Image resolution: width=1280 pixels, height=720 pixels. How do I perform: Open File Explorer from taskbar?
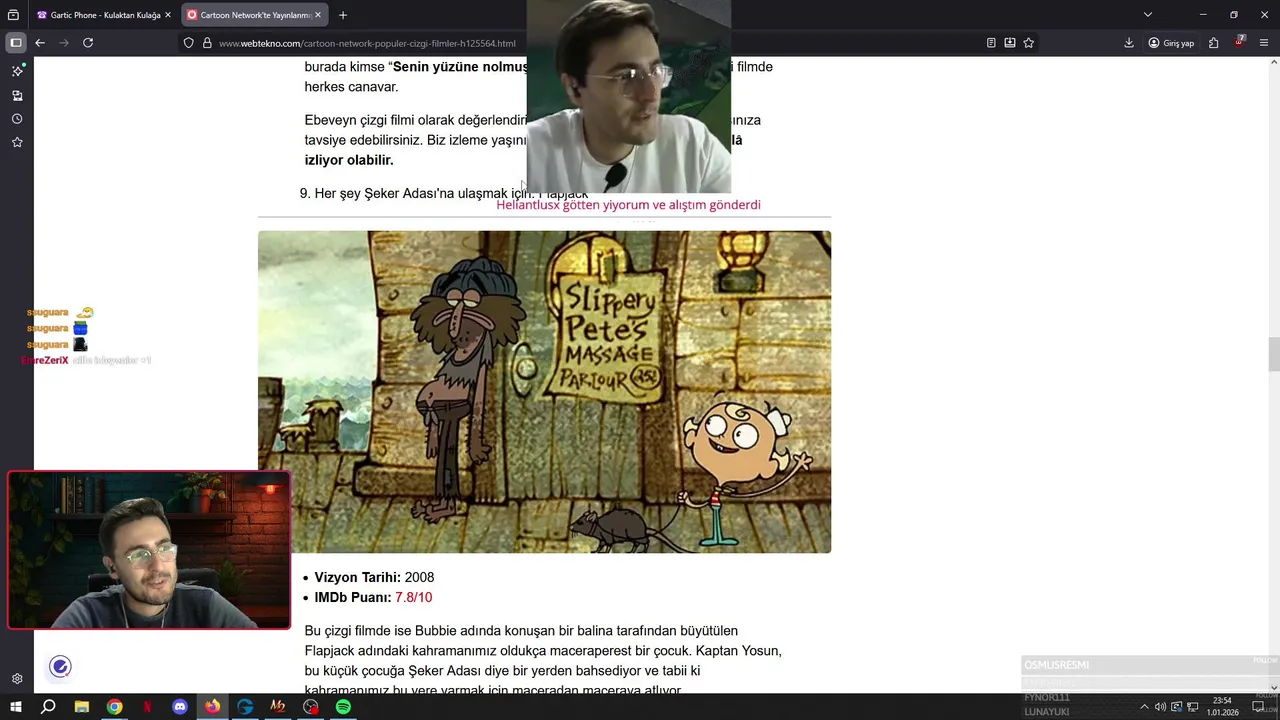tap(82, 707)
